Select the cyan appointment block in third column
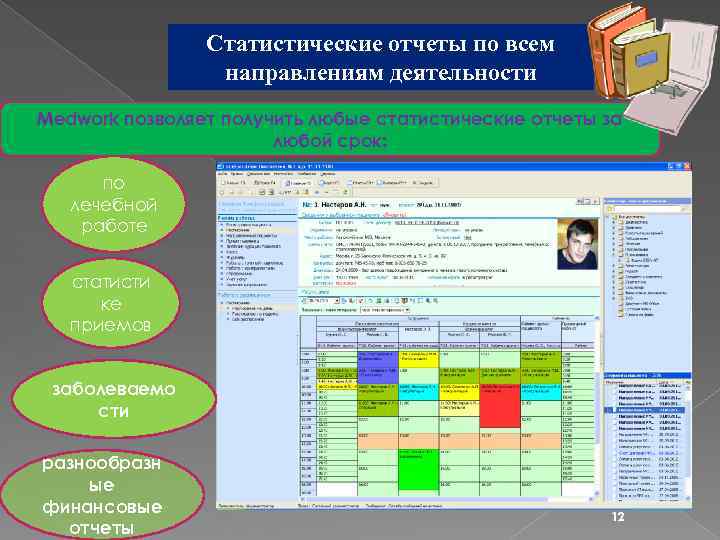720x540 pixels. click(x=418, y=393)
